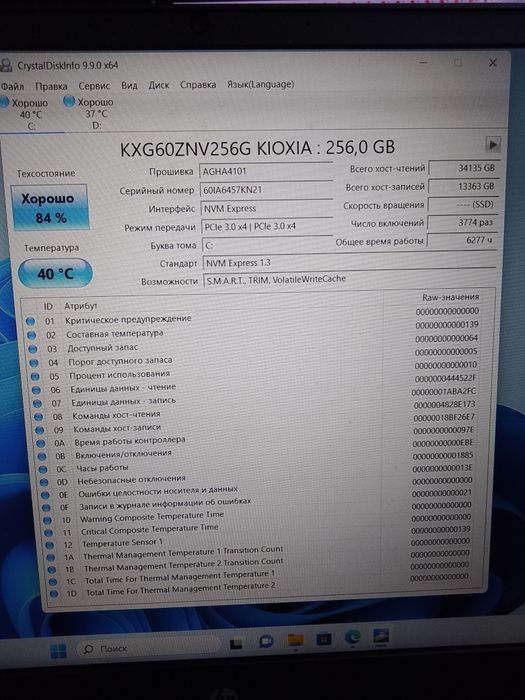
Task: Click status icon for Процент использования row
Action: click(35, 376)
